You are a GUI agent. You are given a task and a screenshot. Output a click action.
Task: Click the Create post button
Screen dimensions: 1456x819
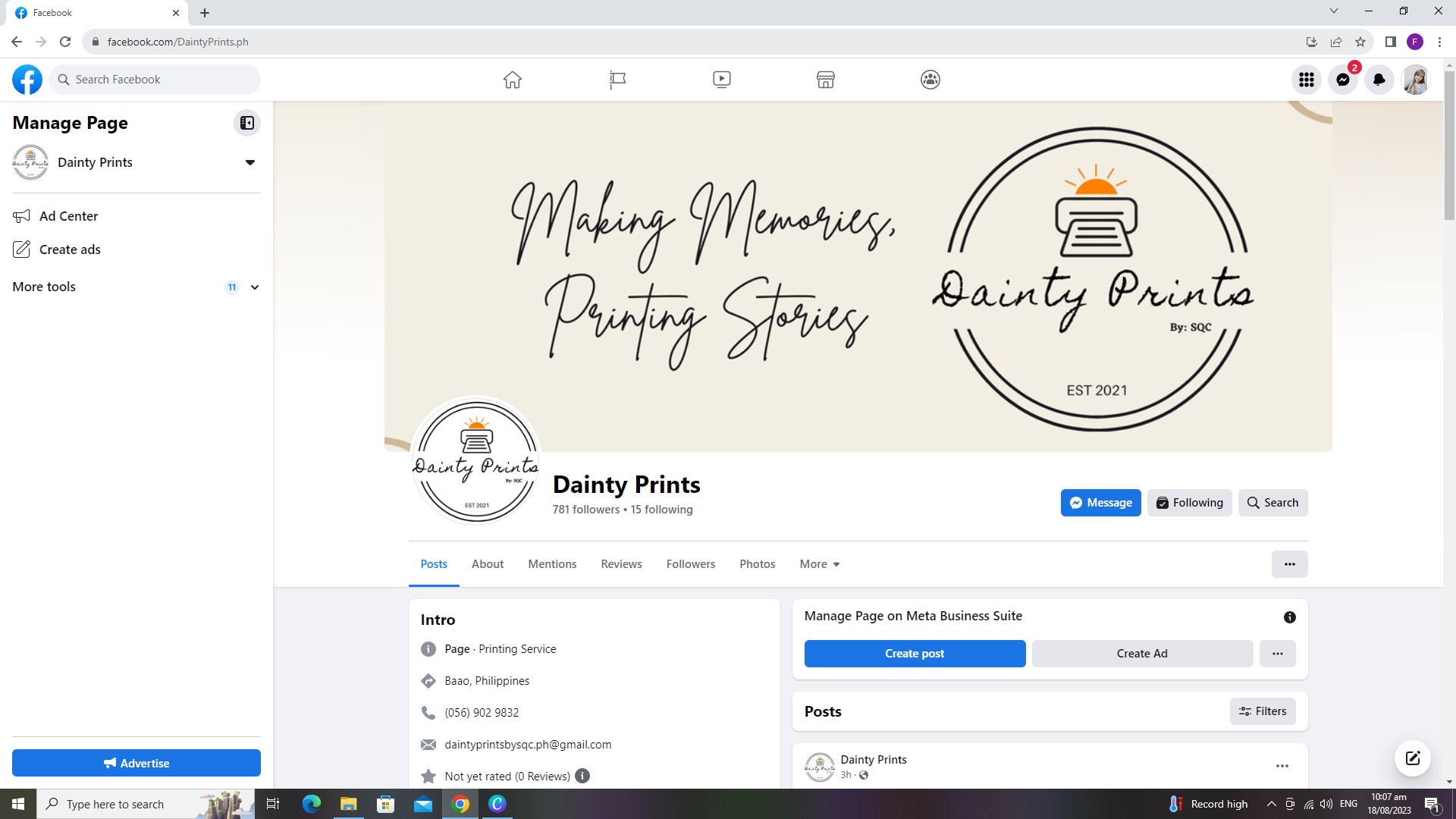tap(915, 654)
